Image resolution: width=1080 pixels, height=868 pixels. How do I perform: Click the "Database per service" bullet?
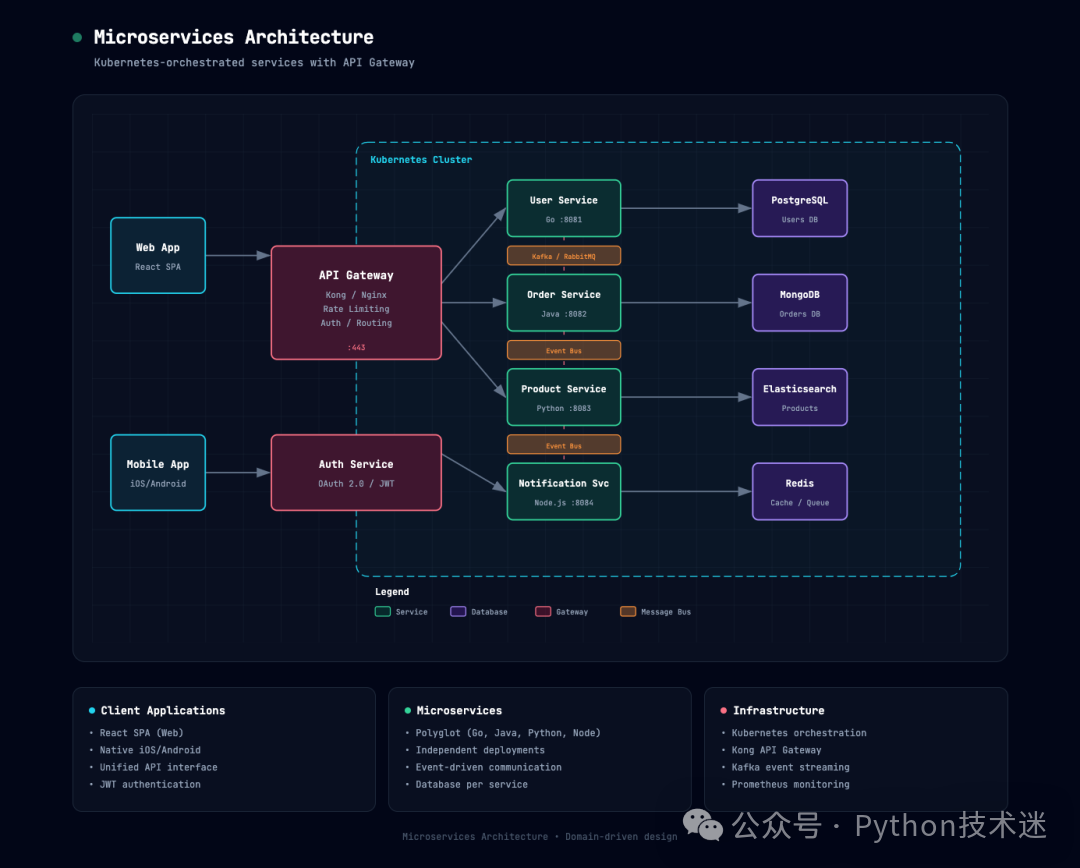pyautogui.click(x=472, y=785)
